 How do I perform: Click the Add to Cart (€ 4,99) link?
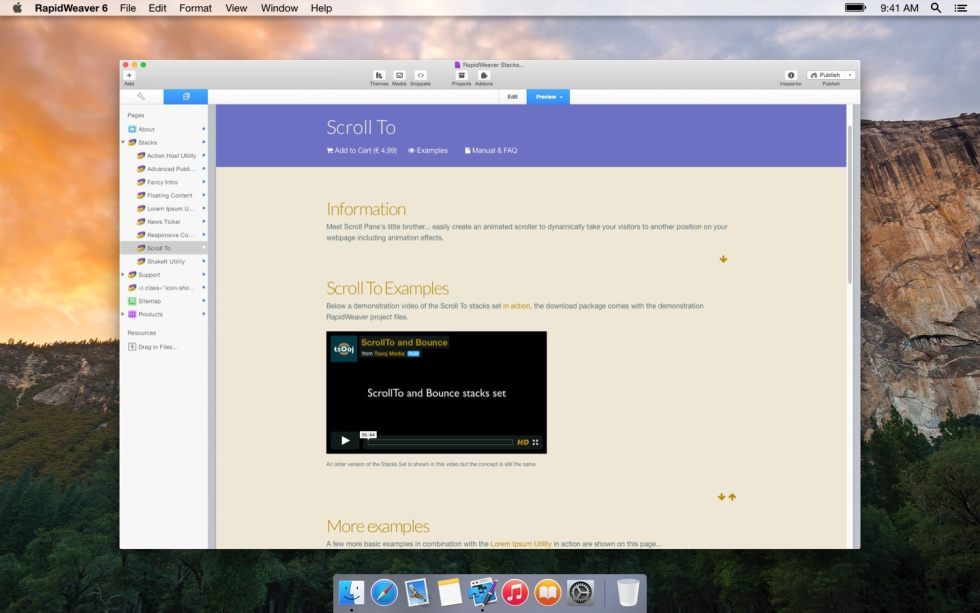tap(361, 151)
